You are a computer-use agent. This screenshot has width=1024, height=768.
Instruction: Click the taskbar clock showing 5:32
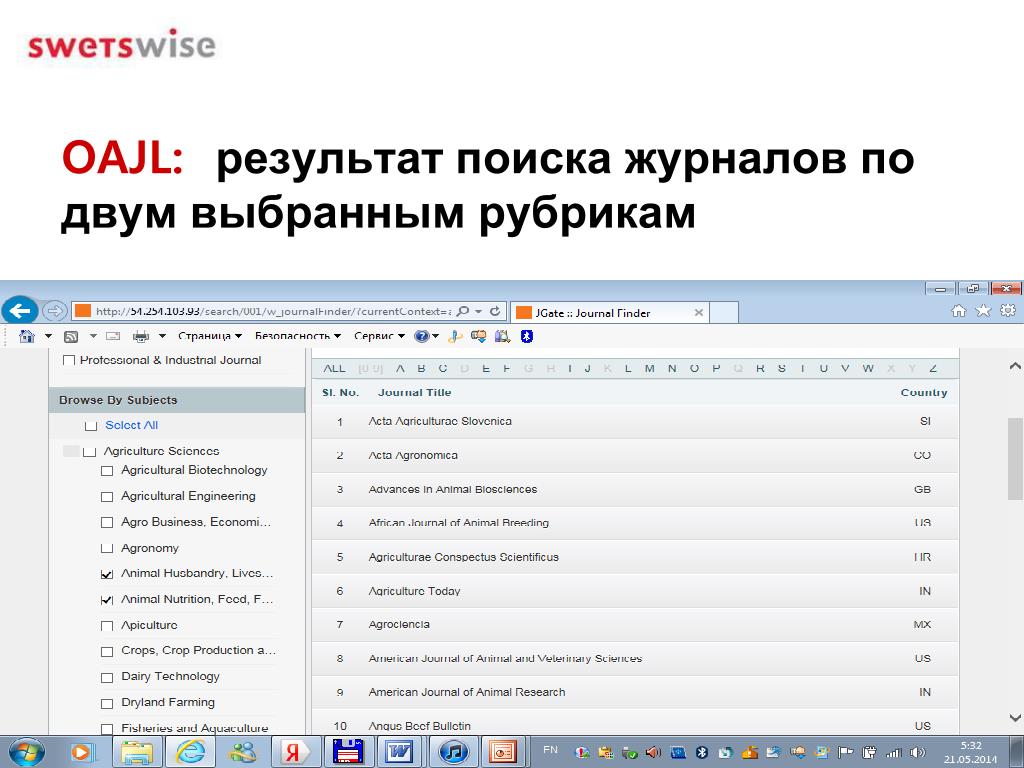pyautogui.click(x=970, y=746)
